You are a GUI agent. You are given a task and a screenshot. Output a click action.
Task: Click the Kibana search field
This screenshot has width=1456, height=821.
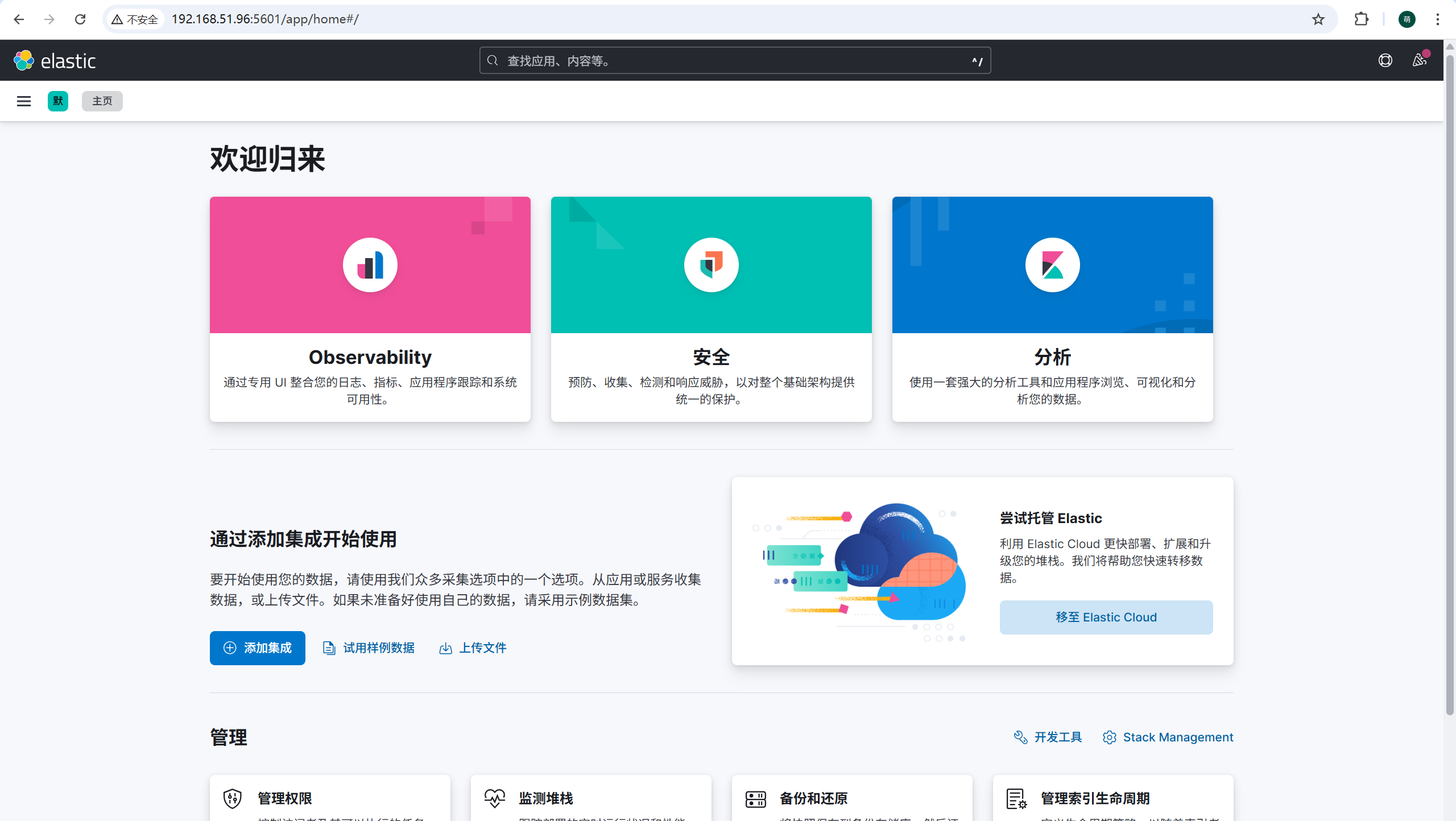click(734, 60)
